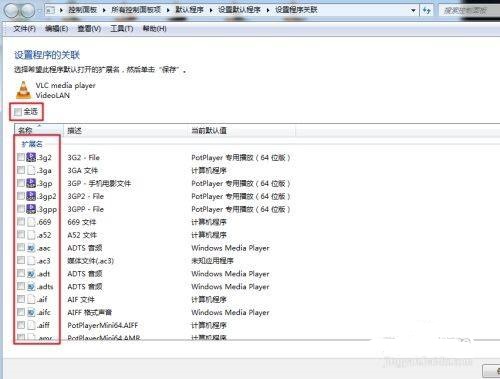The image size is (500, 379).
Task: Expand breadcrumb arrow after 默认程序
Action: coord(211,10)
